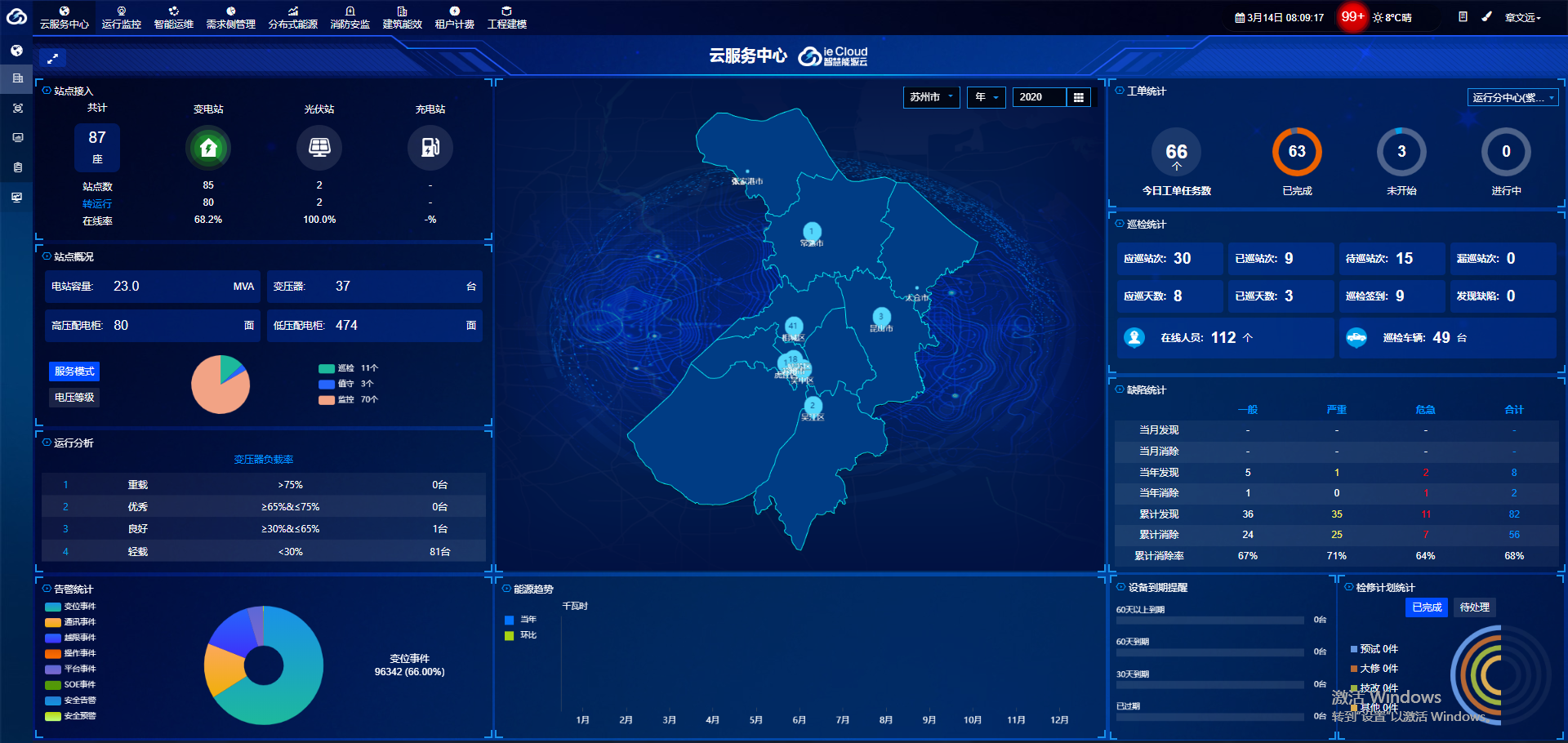The image size is (1568, 743).
Task: Click the 巡检 slice legend showing 11个
Action: click(x=349, y=368)
